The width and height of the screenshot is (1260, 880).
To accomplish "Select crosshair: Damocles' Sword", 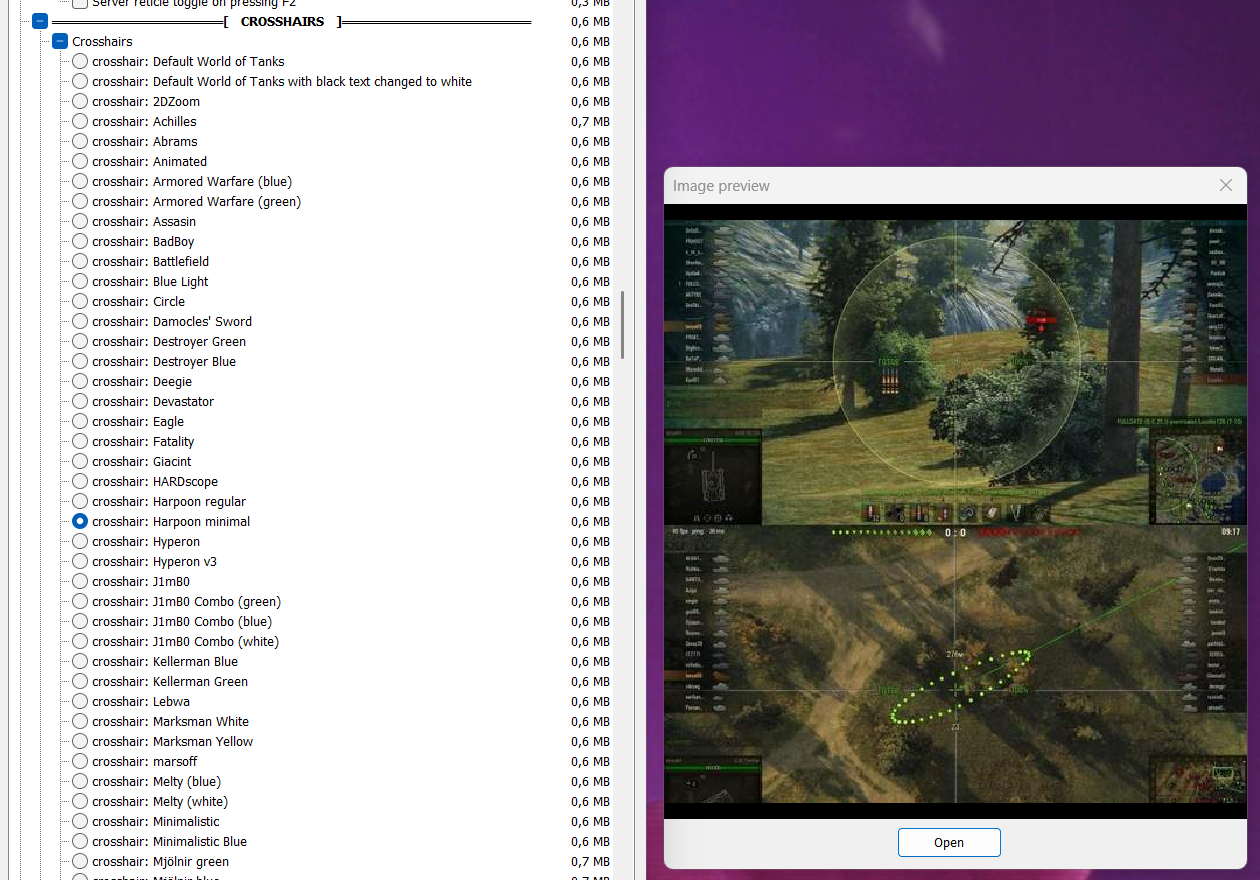I will [x=80, y=321].
